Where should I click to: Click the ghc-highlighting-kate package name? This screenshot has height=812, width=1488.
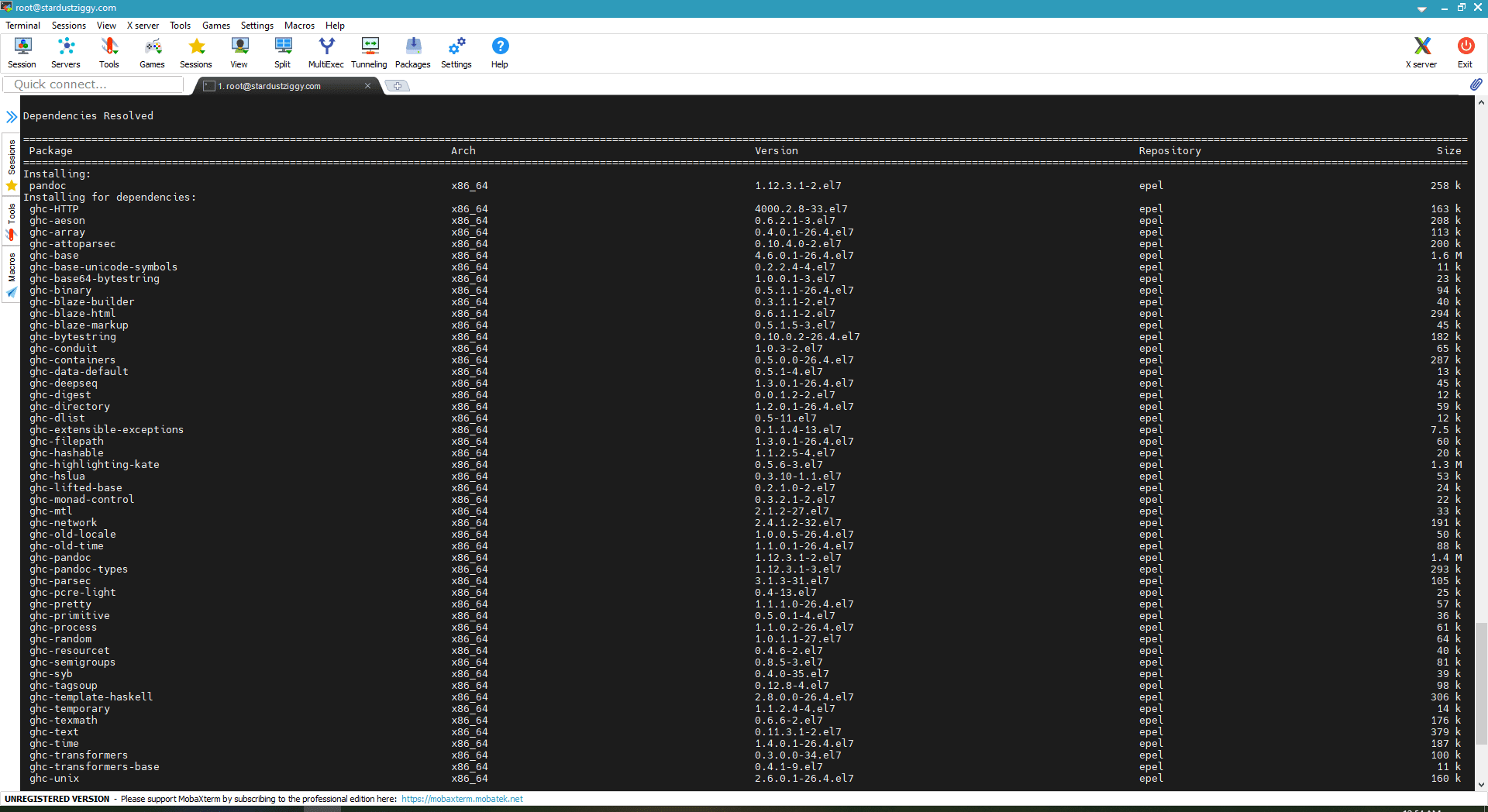(x=95, y=465)
